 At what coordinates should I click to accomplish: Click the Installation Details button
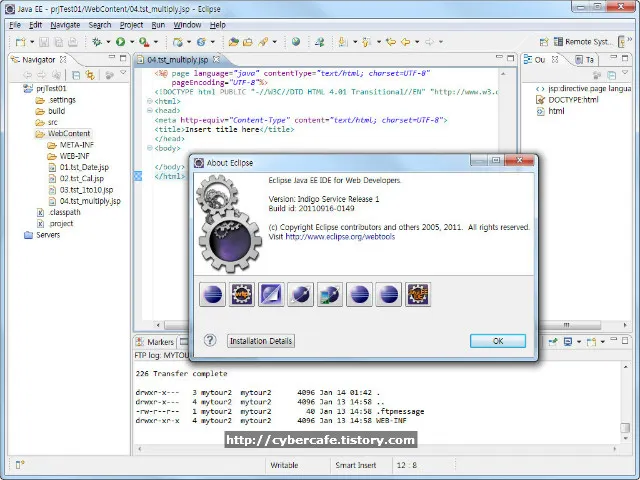(261, 341)
